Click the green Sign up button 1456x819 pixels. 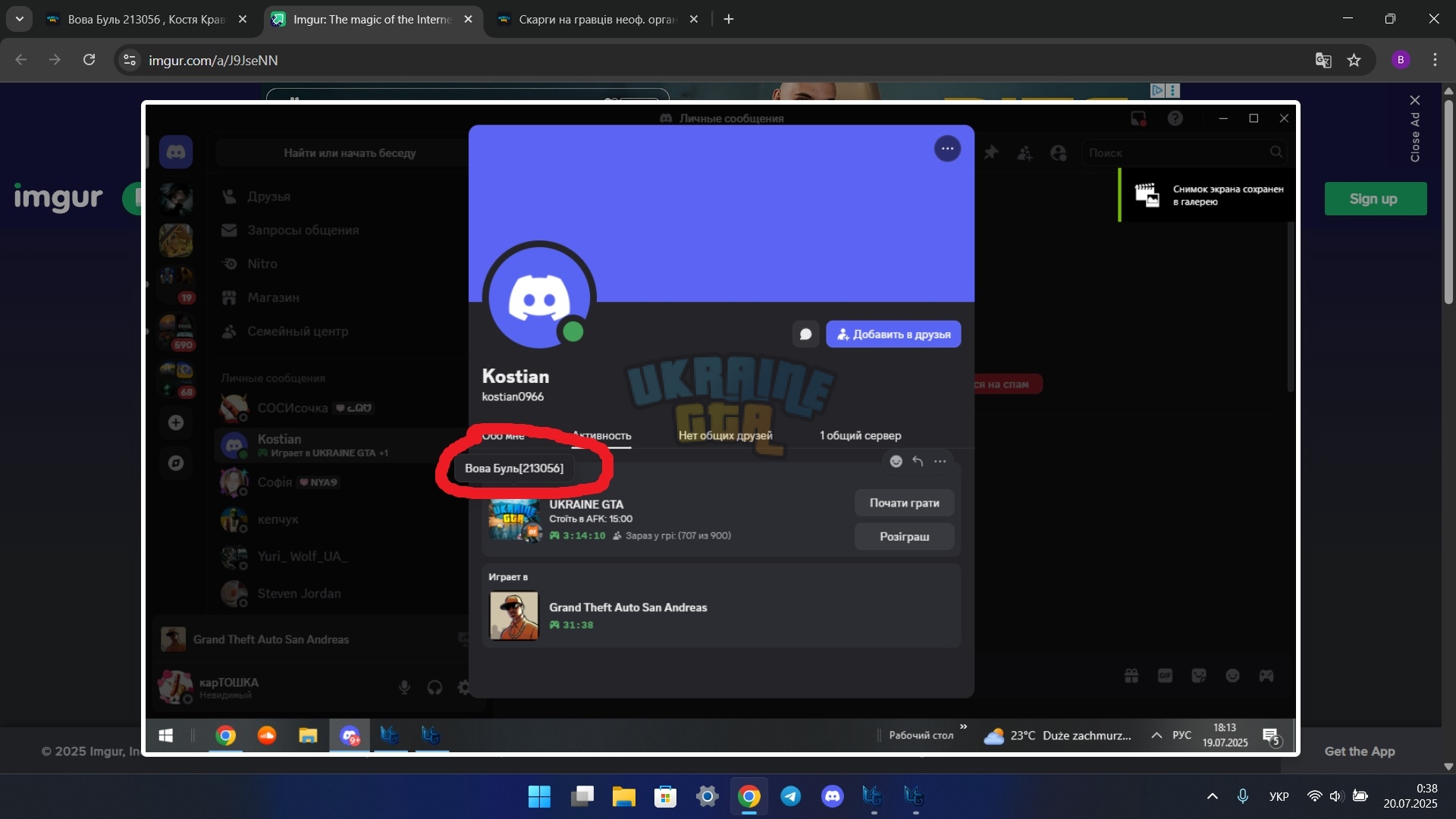point(1375,199)
